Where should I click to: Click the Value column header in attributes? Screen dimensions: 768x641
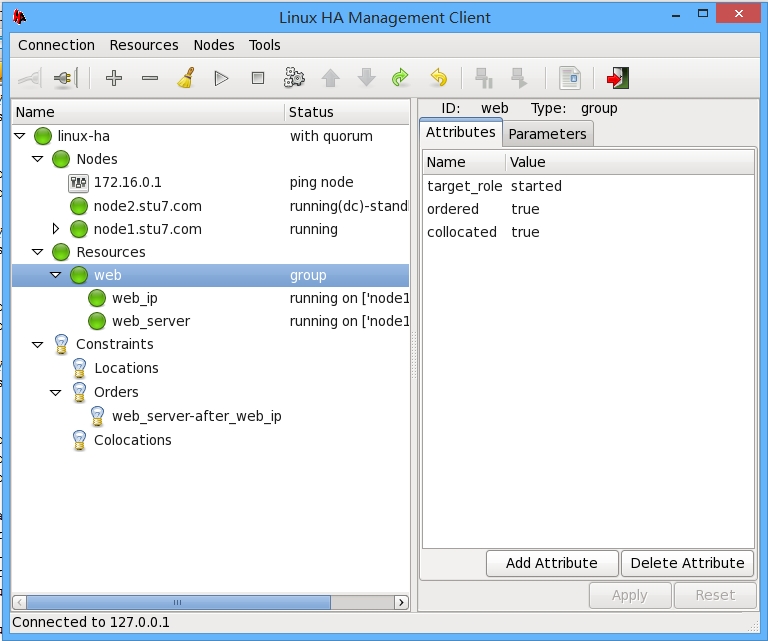[629, 162]
